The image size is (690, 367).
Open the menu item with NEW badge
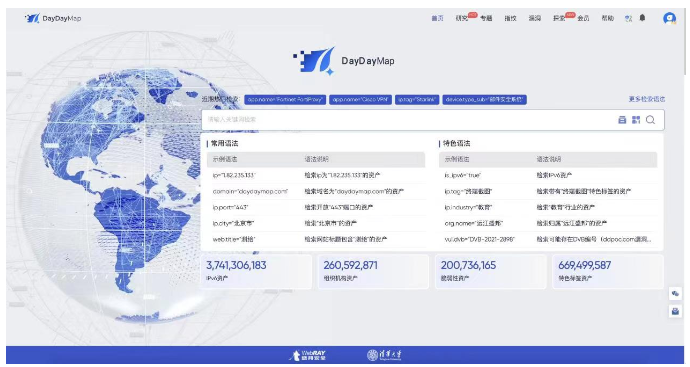tap(559, 18)
